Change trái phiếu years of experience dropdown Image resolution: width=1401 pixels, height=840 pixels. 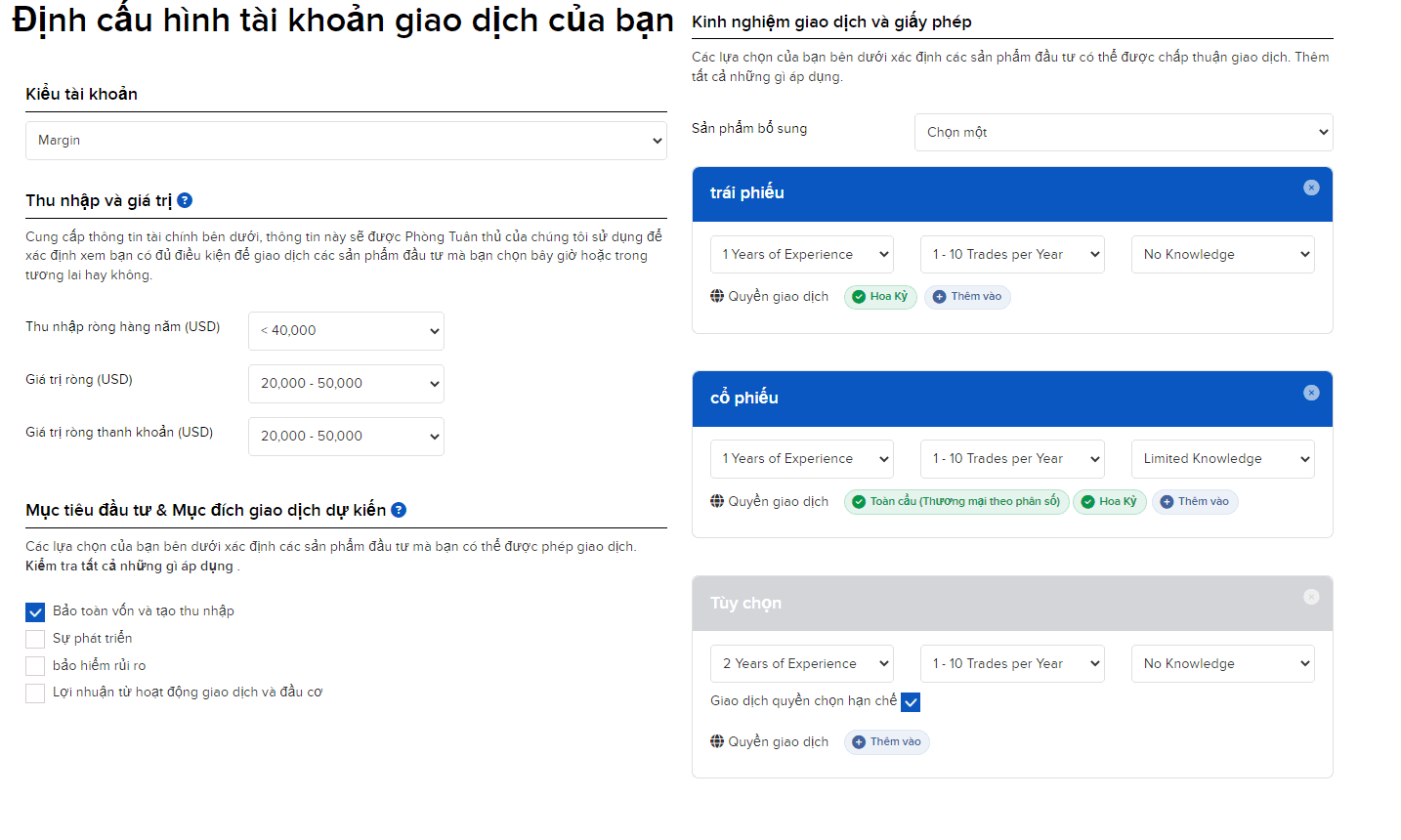802,254
